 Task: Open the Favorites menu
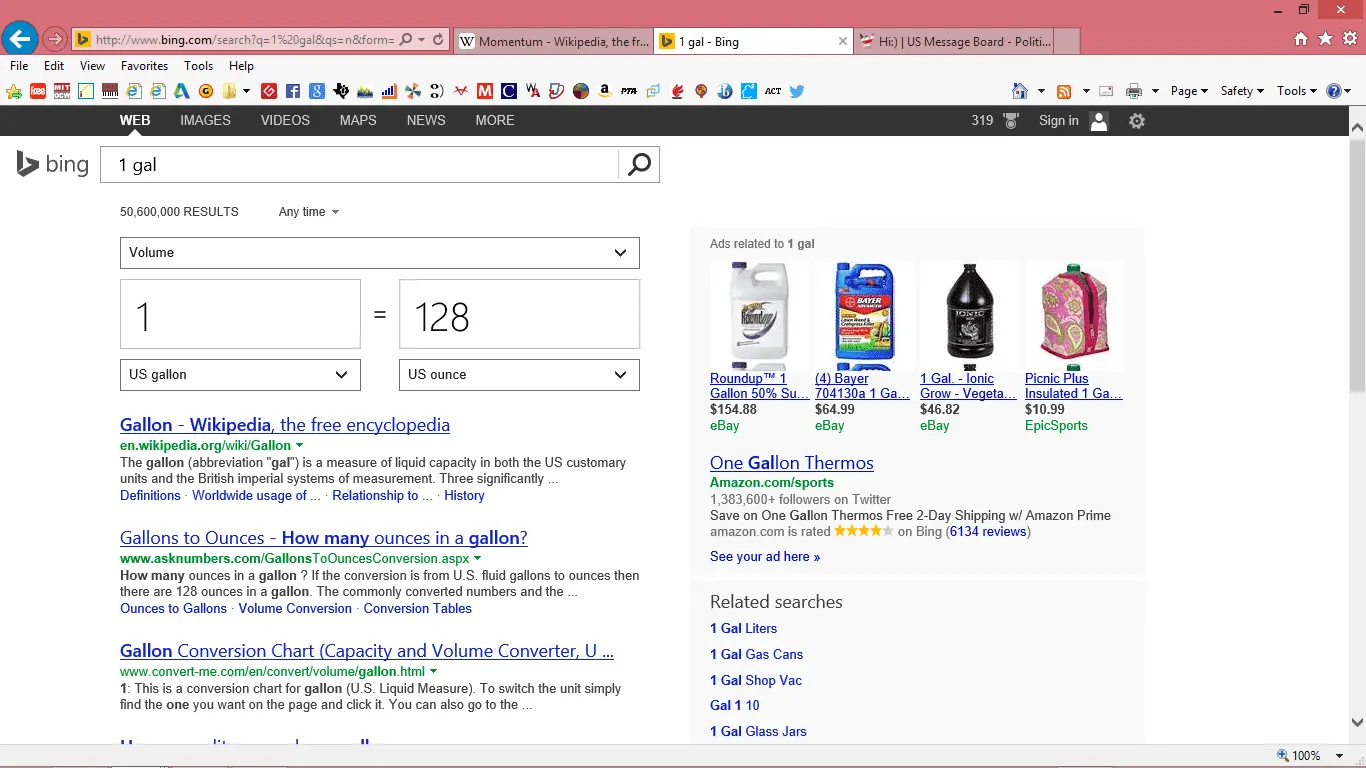point(144,66)
